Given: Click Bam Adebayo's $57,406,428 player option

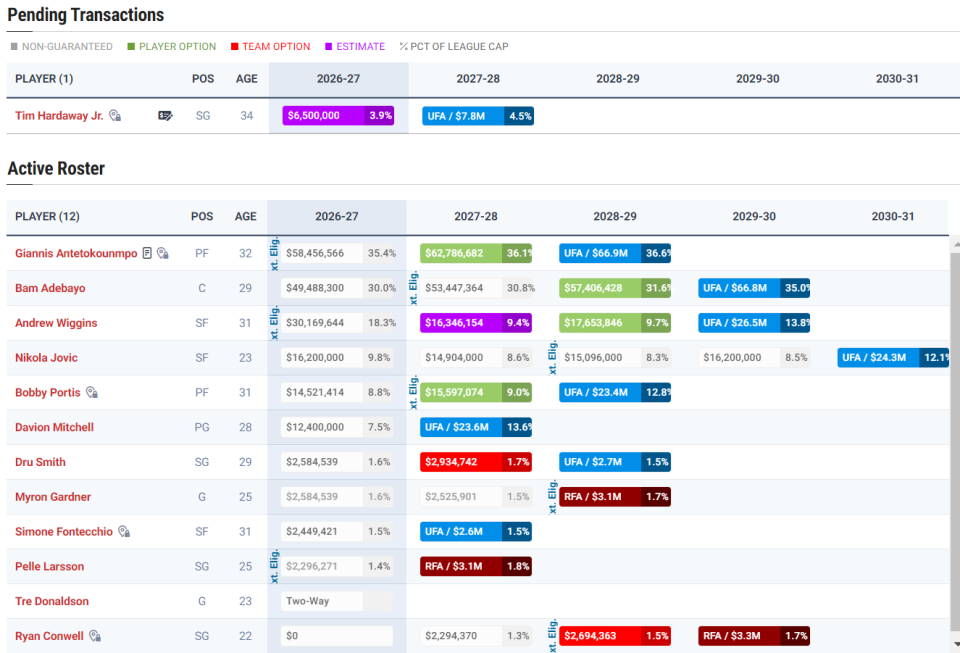Looking at the screenshot, I should tap(615, 288).
